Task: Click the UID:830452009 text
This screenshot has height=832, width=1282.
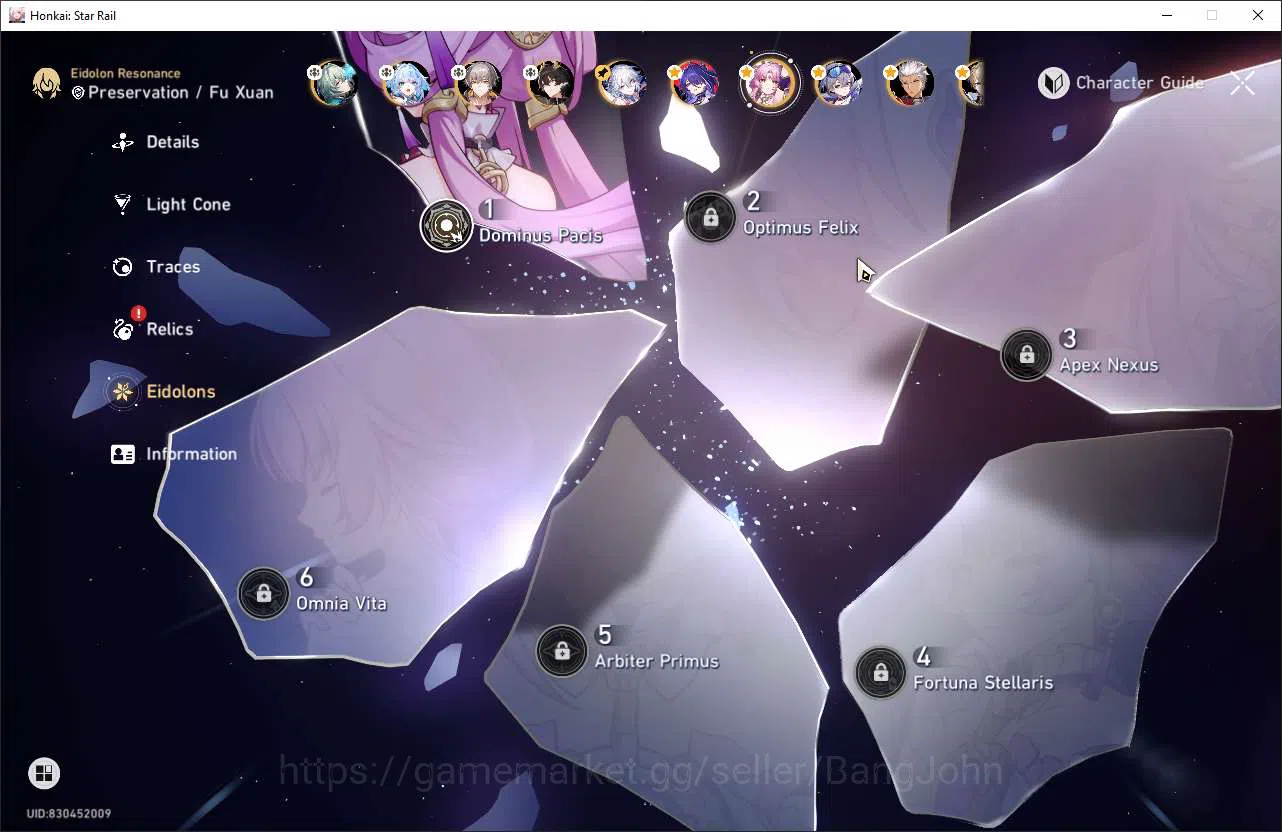Action: click(x=69, y=814)
